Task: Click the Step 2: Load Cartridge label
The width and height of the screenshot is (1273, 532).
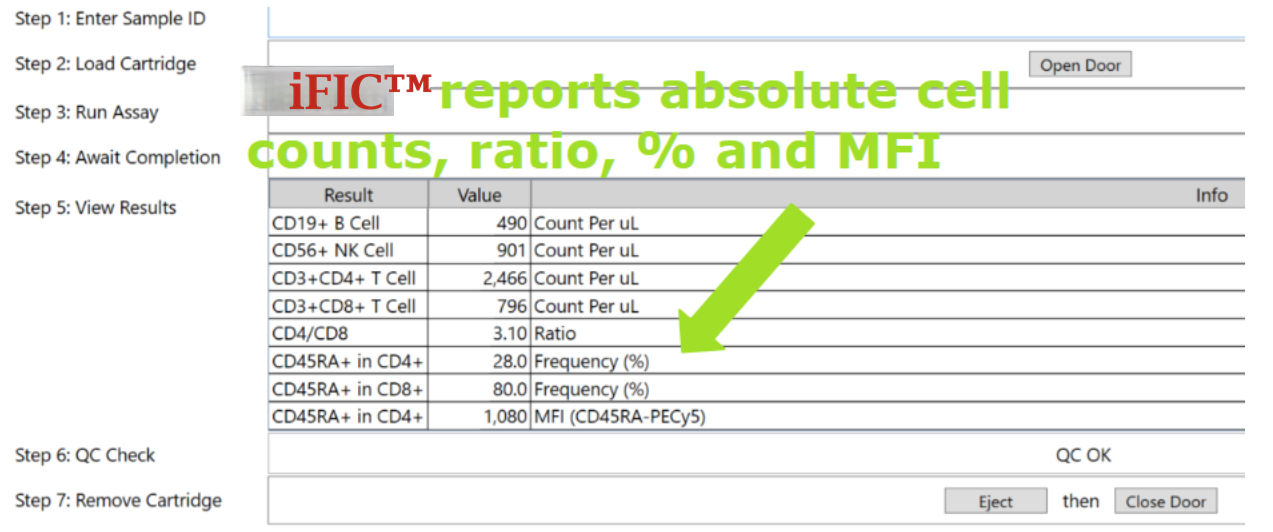Action: [x=105, y=64]
